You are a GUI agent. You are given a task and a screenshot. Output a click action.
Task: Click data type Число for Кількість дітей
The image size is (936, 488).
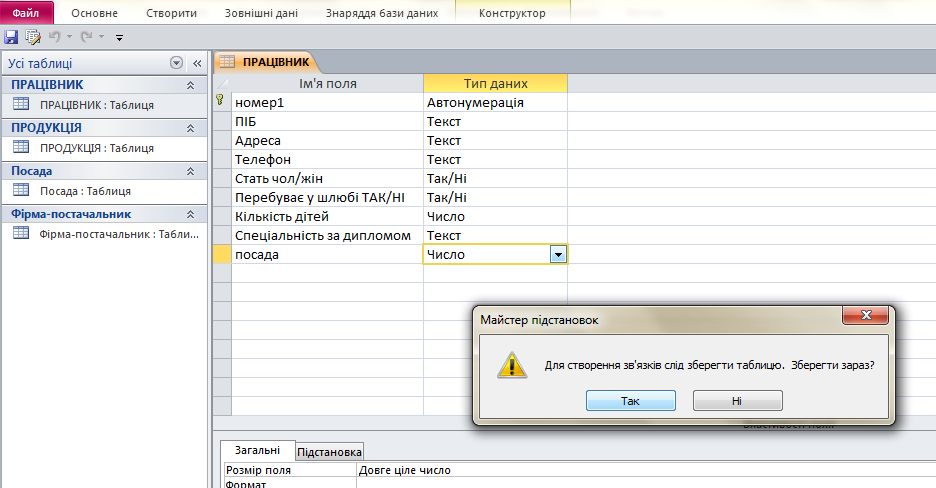(495, 217)
